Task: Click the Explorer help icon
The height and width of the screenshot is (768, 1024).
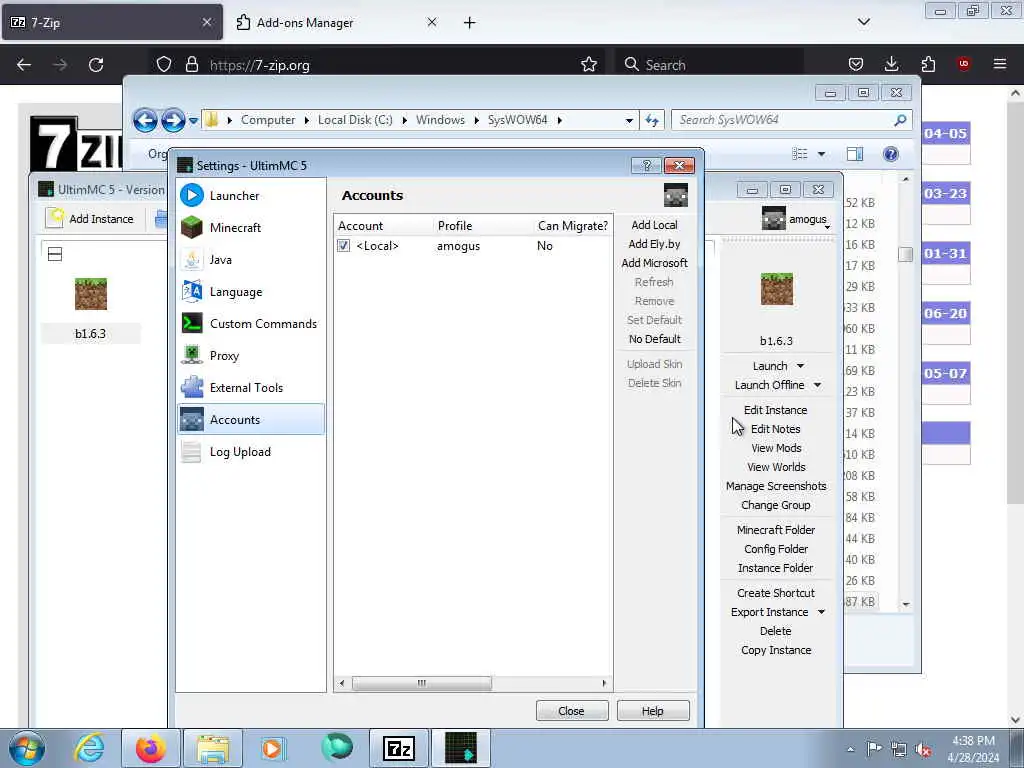Action: (x=891, y=153)
